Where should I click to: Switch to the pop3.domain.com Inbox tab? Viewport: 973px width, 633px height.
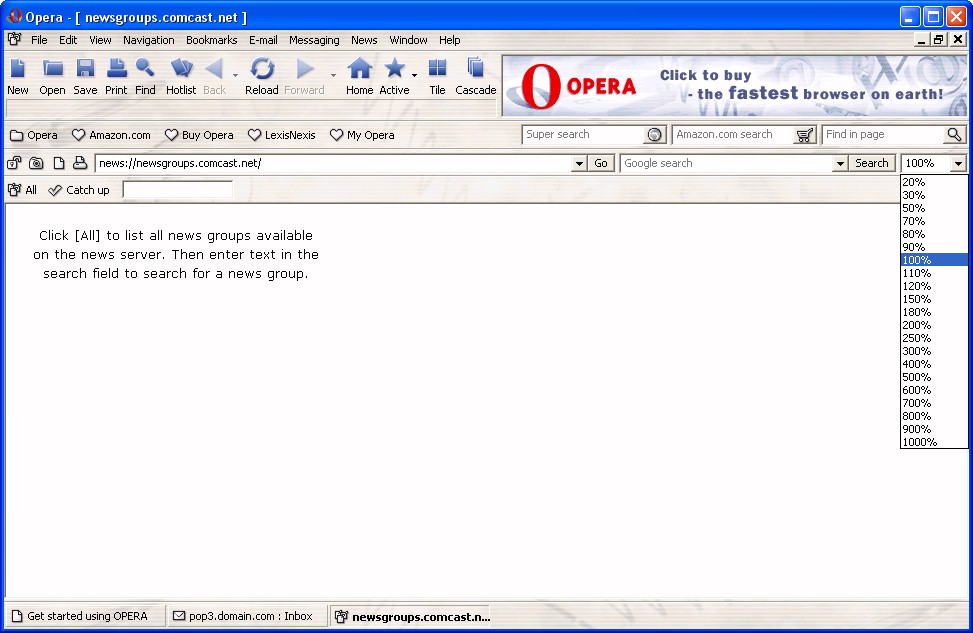pyautogui.click(x=243, y=616)
